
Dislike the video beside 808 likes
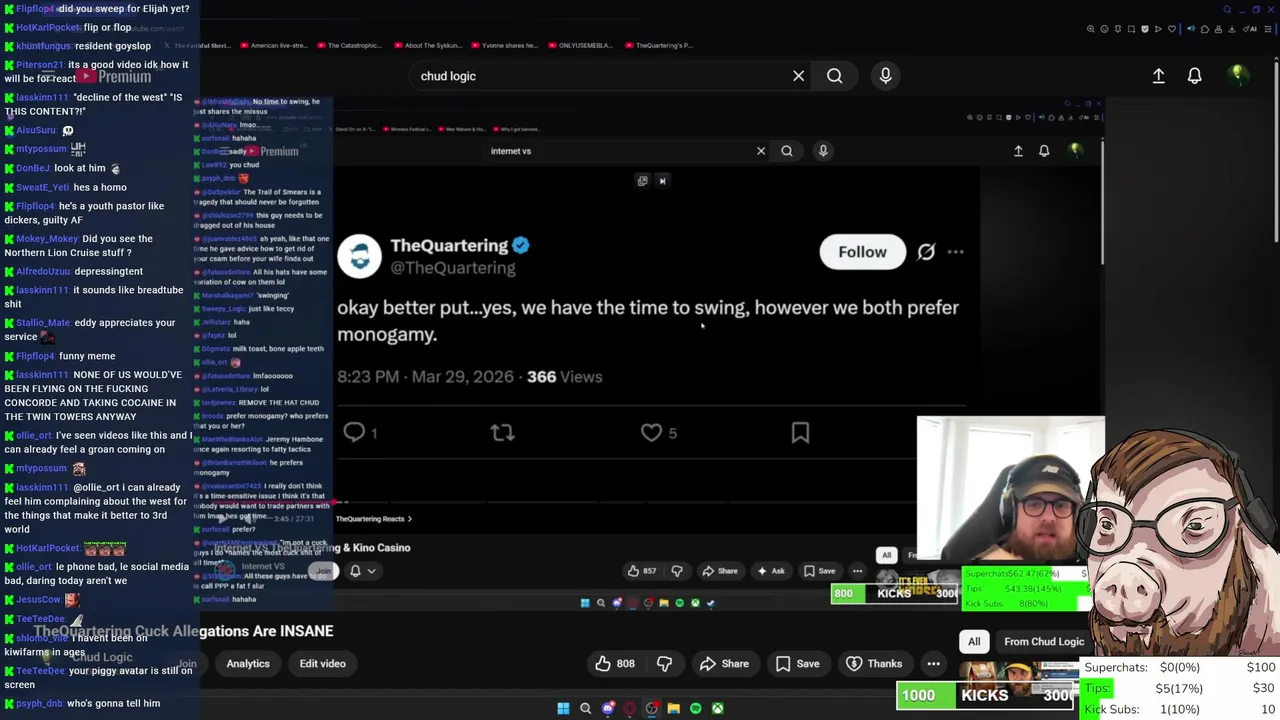pos(664,664)
